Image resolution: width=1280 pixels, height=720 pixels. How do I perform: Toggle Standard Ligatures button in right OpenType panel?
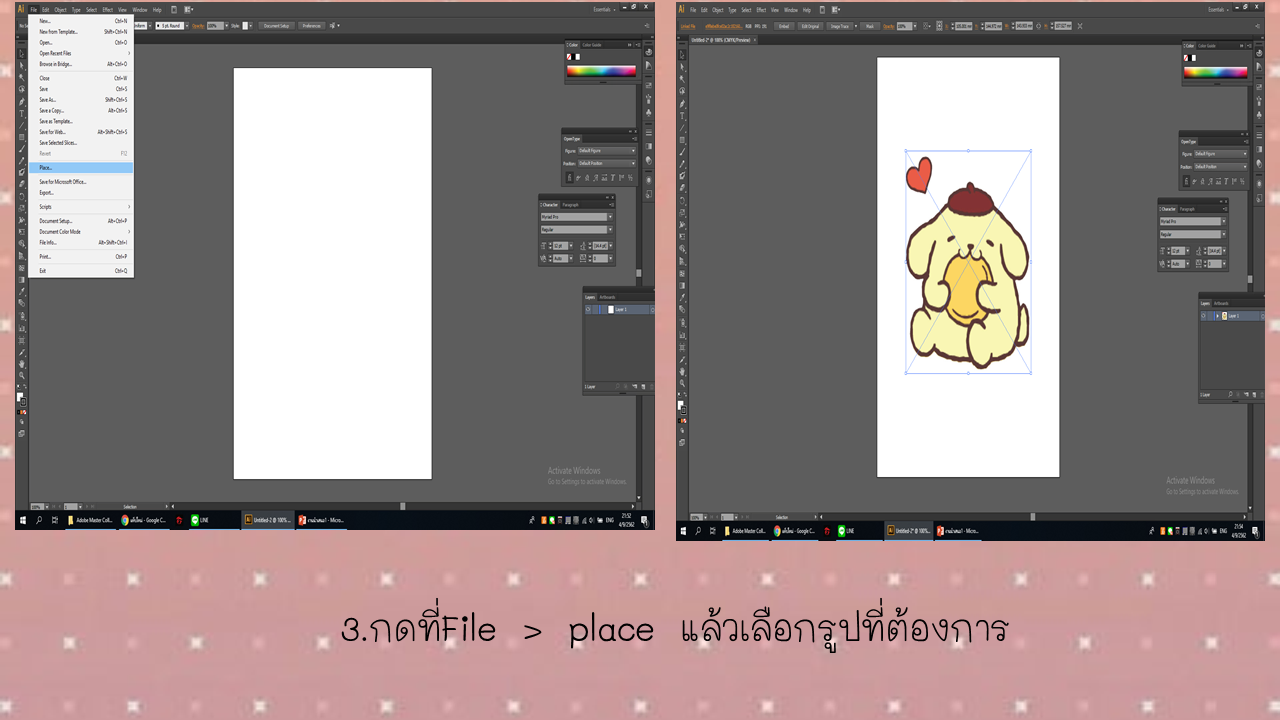(x=1186, y=181)
